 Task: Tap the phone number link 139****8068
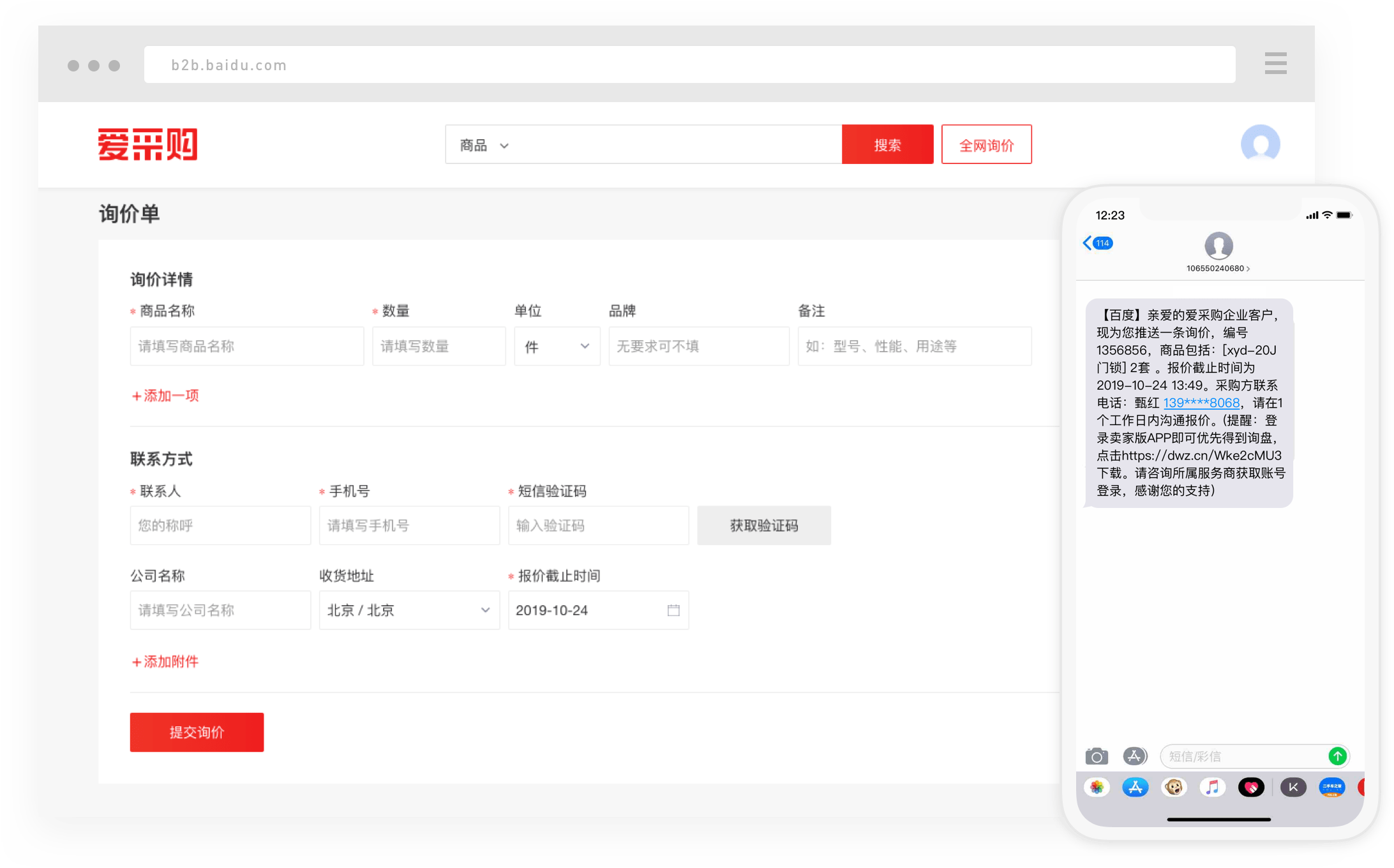coord(1201,403)
